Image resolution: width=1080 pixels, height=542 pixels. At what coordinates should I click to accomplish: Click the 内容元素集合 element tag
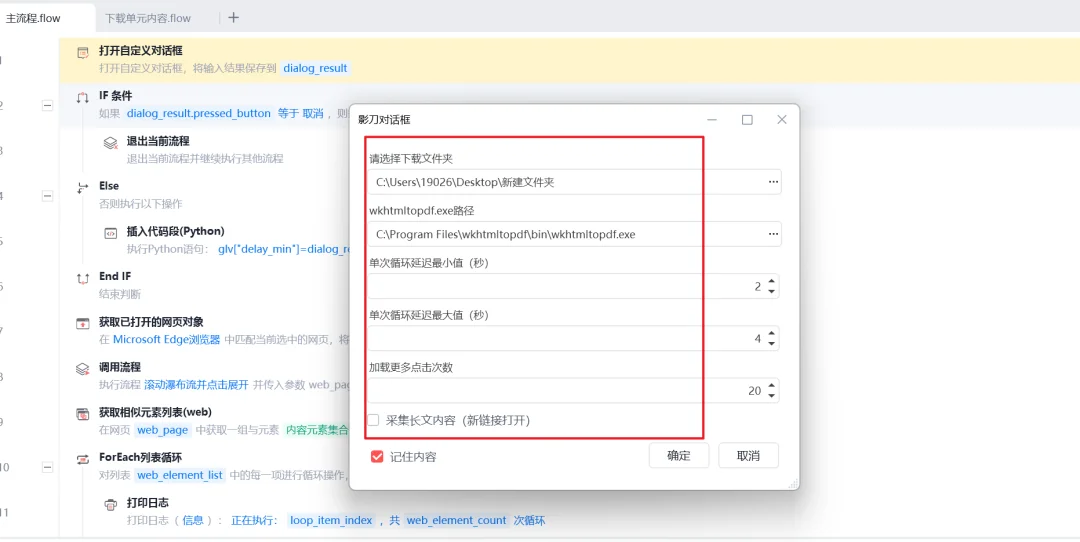(317, 430)
